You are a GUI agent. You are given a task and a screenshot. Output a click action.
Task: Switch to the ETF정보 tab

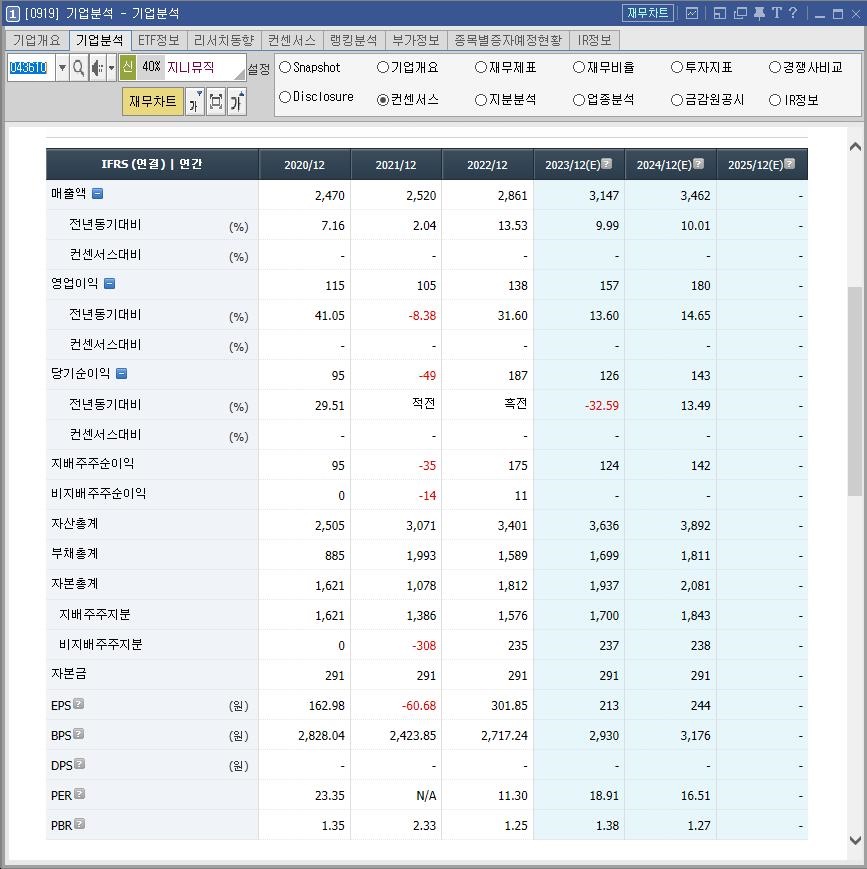tap(159, 40)
